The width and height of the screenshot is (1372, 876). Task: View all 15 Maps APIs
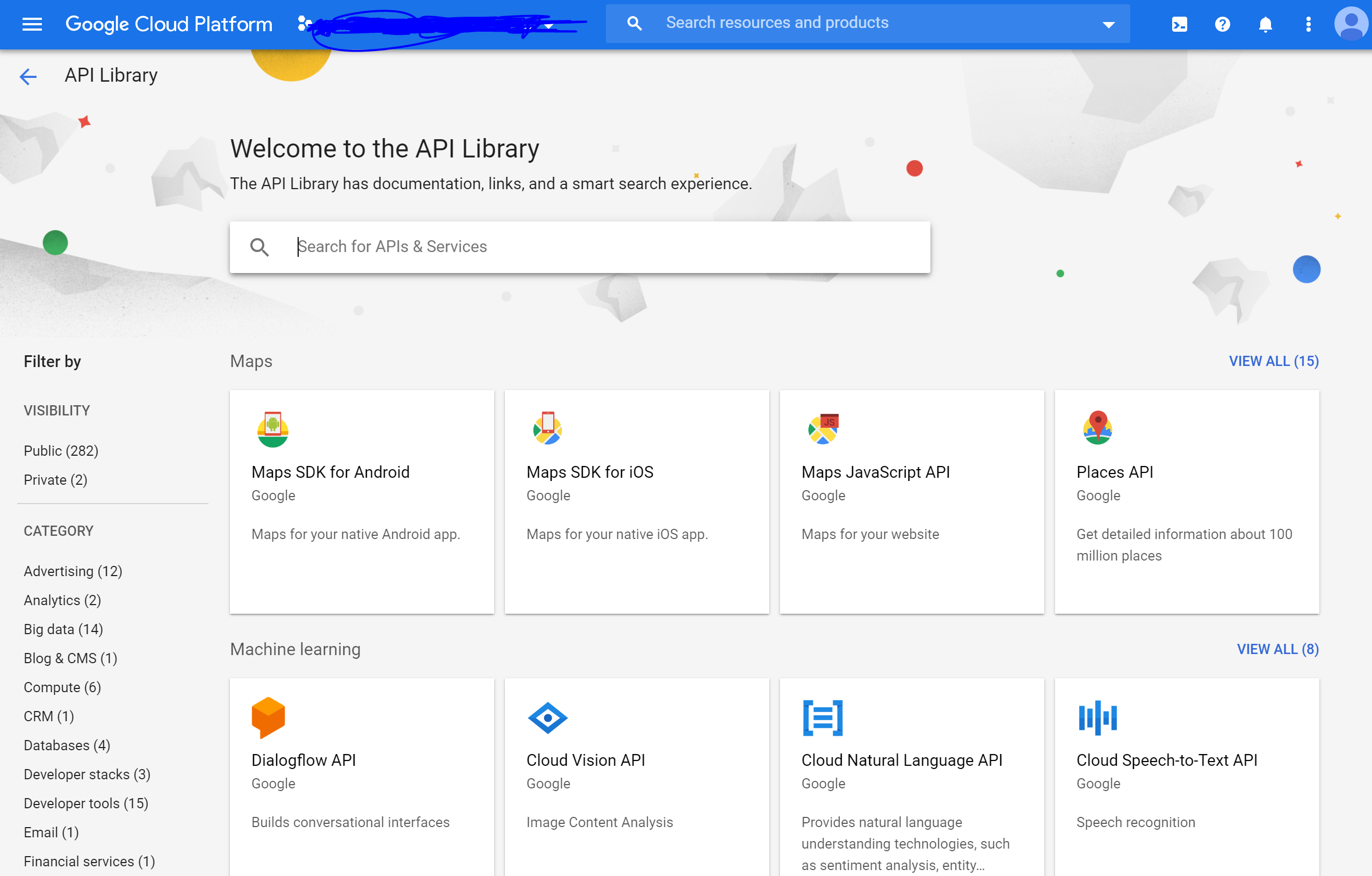coord(1274,361)
